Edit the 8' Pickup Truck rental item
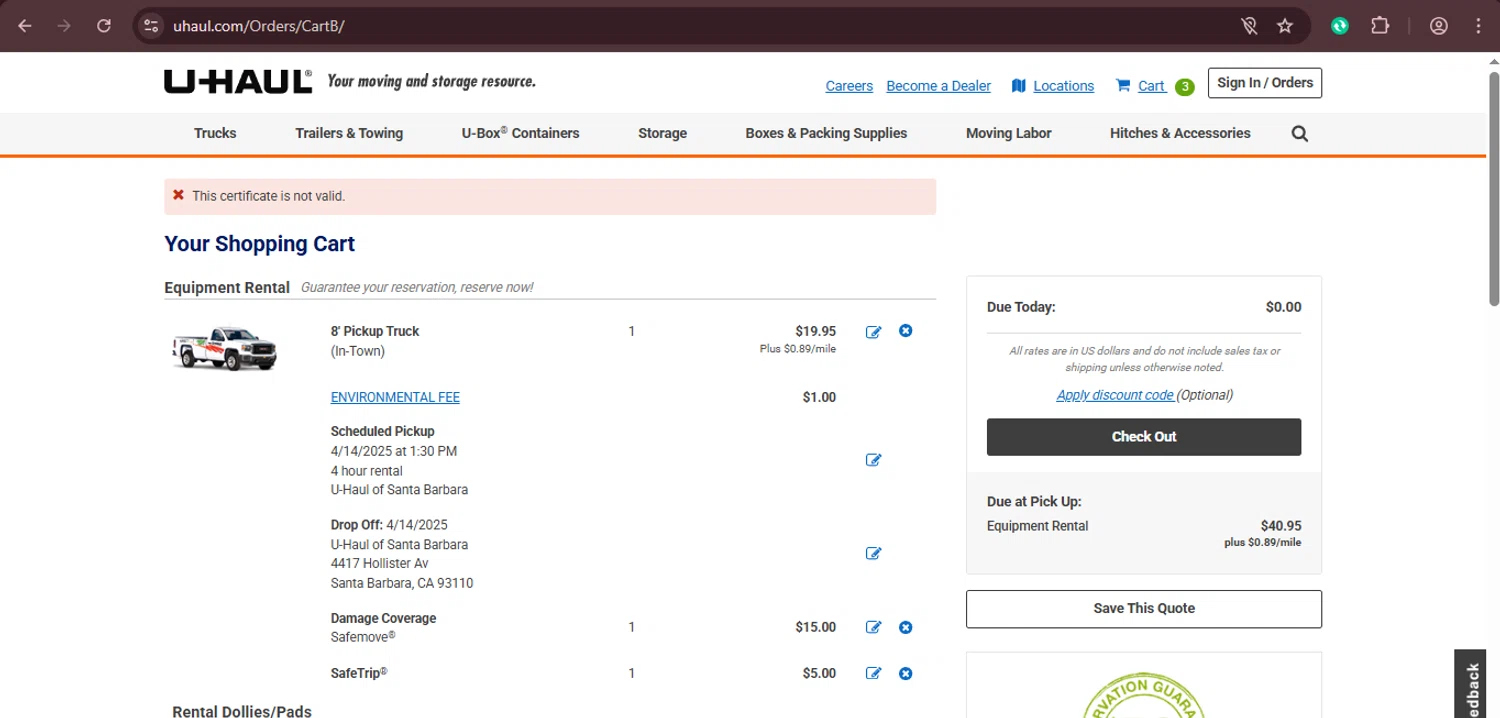This screenshot has width=1500, height=718. (873, 332)
